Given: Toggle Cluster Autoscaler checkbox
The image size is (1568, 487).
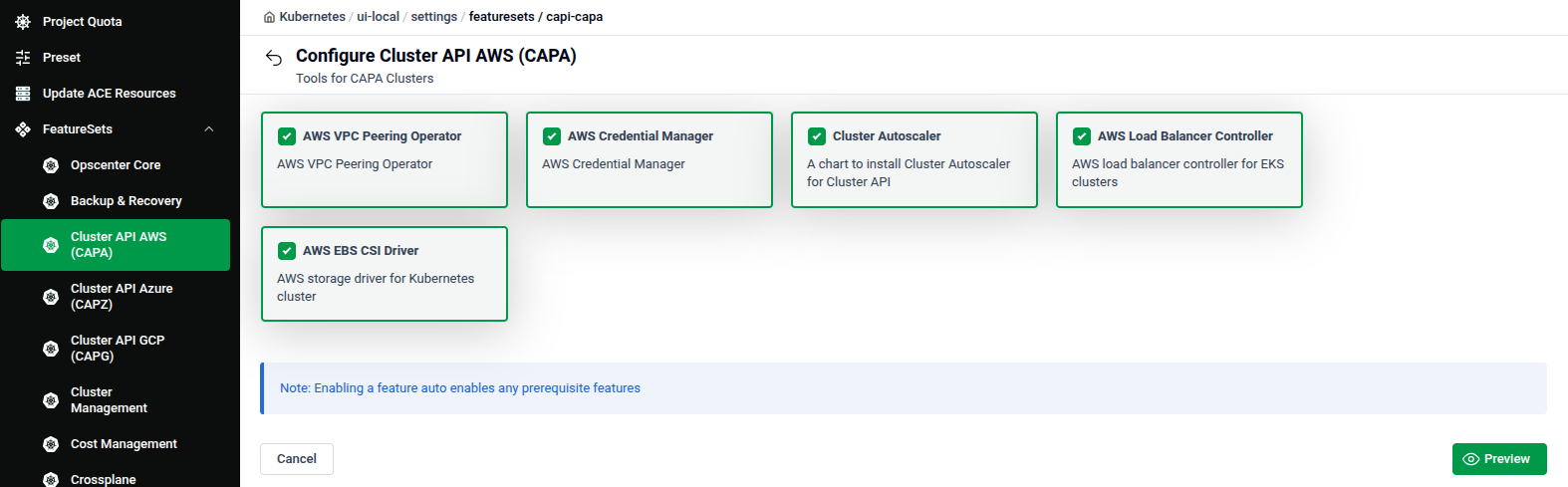Looking at the screenshot, I should (817, 136).
